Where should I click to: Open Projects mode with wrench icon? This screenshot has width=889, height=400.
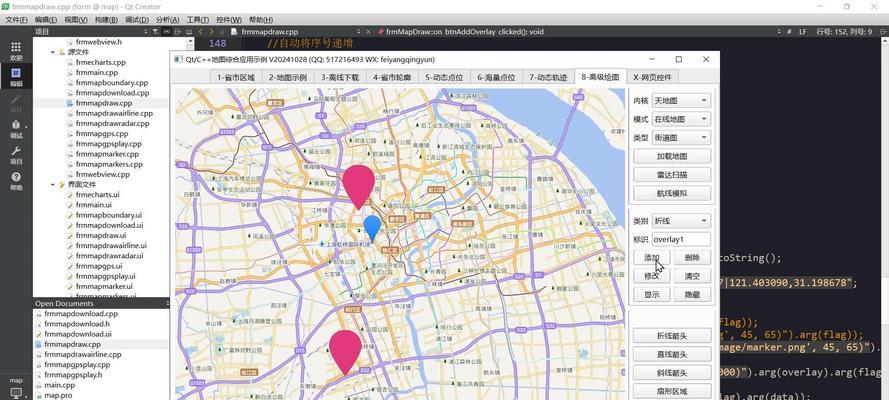coord(16,155)
